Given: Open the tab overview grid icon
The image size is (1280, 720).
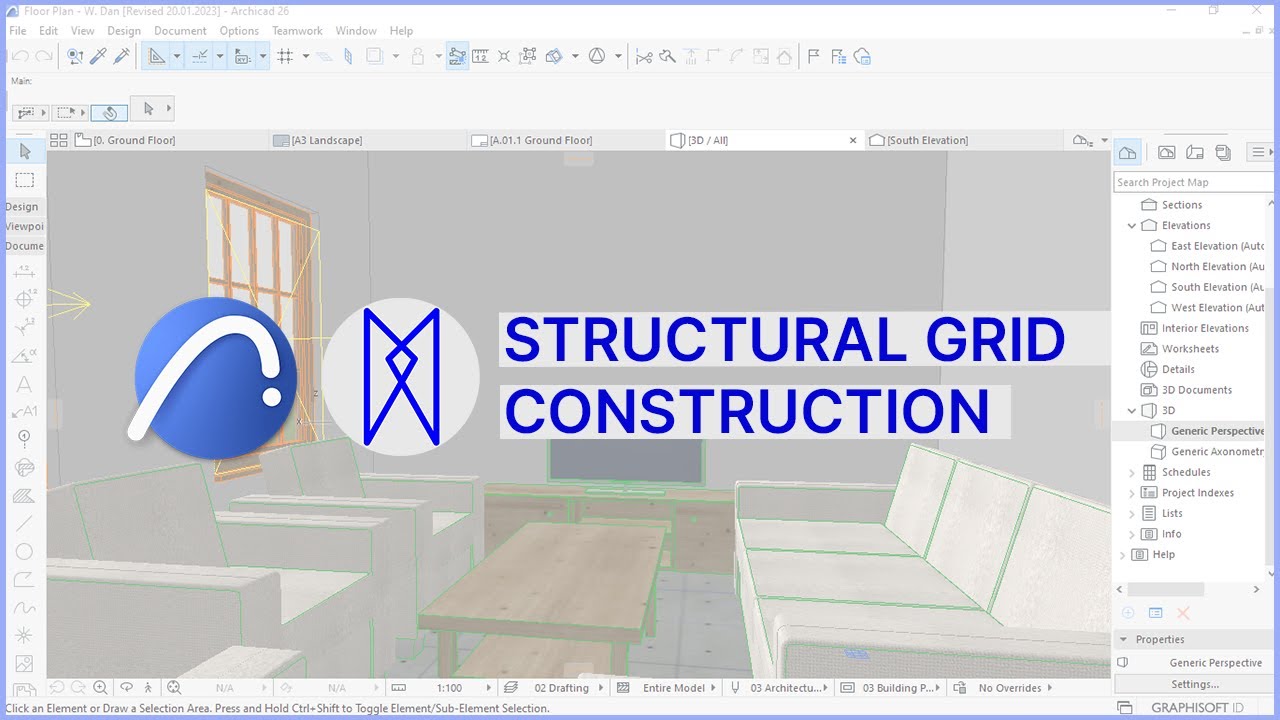Looking at the screenshot, I should coord(58,140).
